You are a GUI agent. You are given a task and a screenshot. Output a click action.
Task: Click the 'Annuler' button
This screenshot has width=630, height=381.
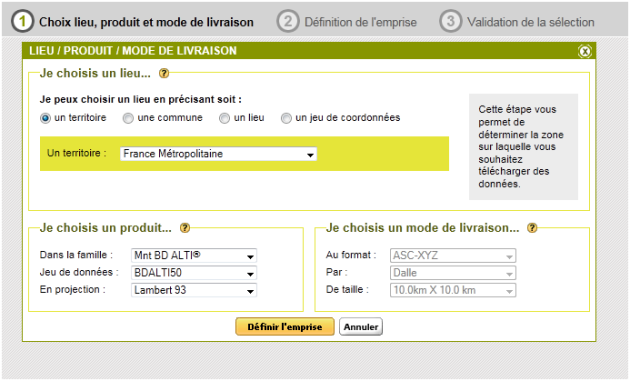coord(361,327)
